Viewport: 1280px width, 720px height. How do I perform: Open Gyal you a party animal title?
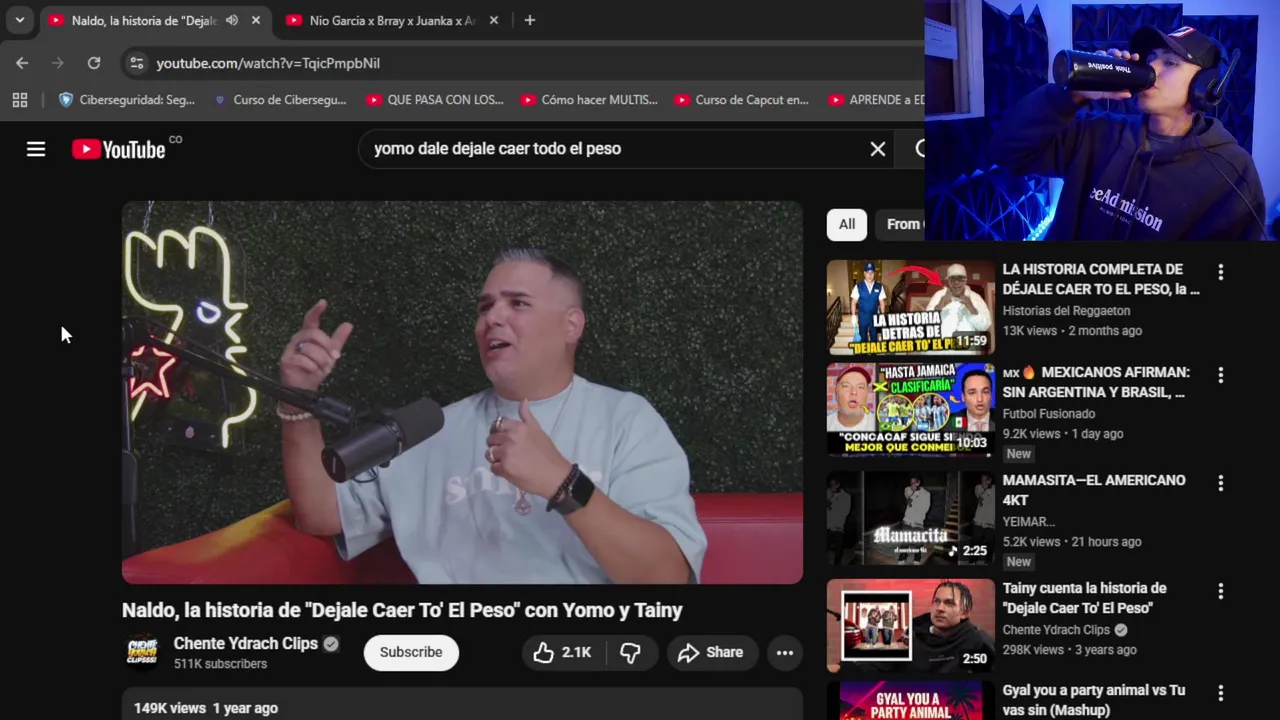point(1094,700)
